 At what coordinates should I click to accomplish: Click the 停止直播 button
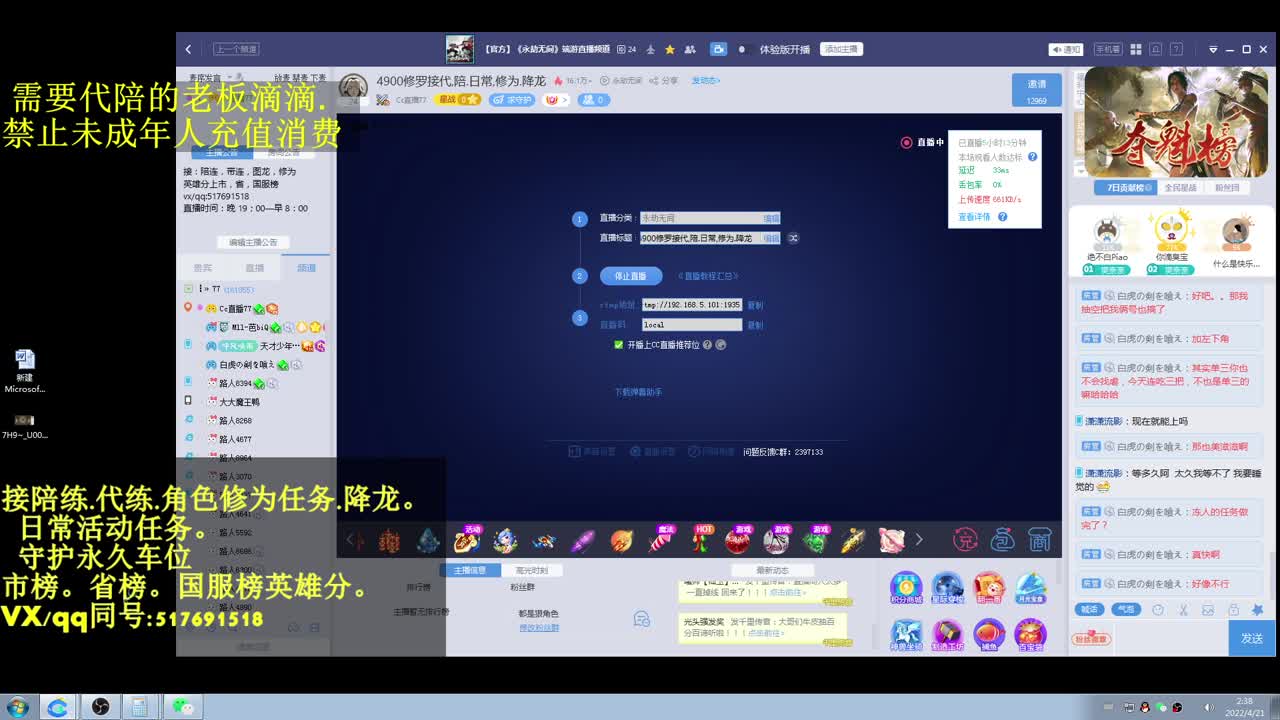(x=631, y=276)
